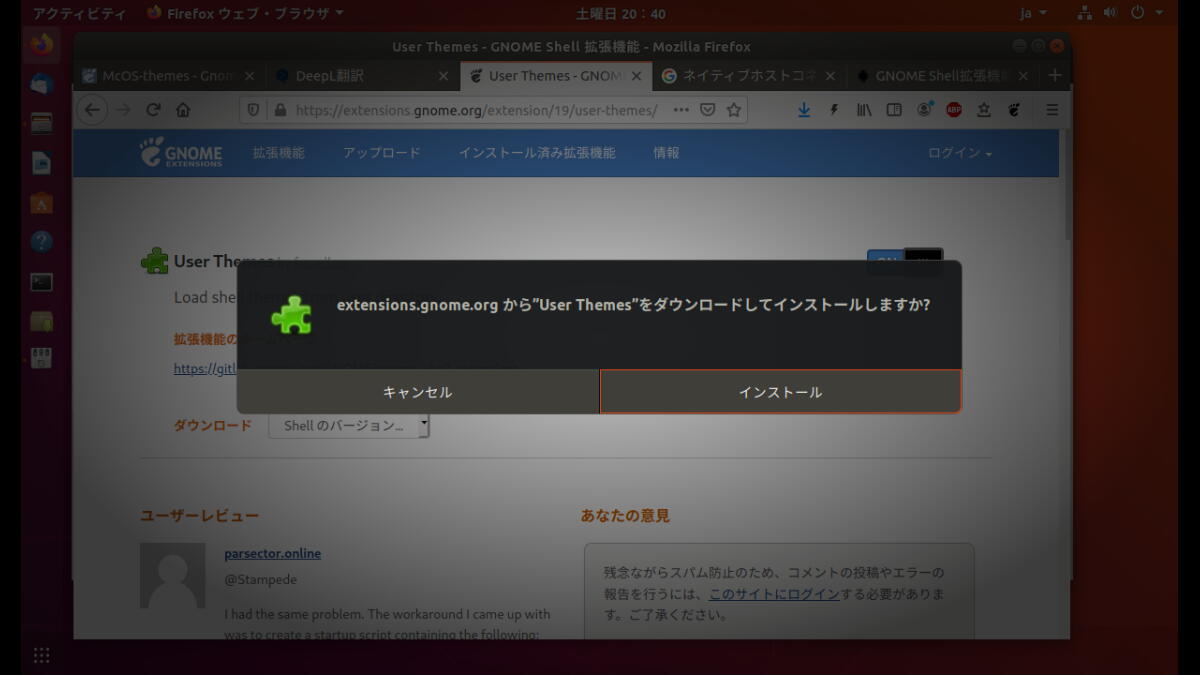Screen dimensions: 1200x675
Task: Open Ubuntu Software from the dock
Action: click(x=41, y=203)
